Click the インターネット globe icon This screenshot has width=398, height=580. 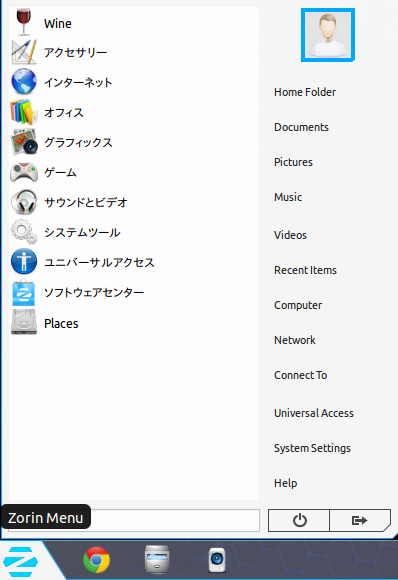pyautogui.click(x=24, y=82)
